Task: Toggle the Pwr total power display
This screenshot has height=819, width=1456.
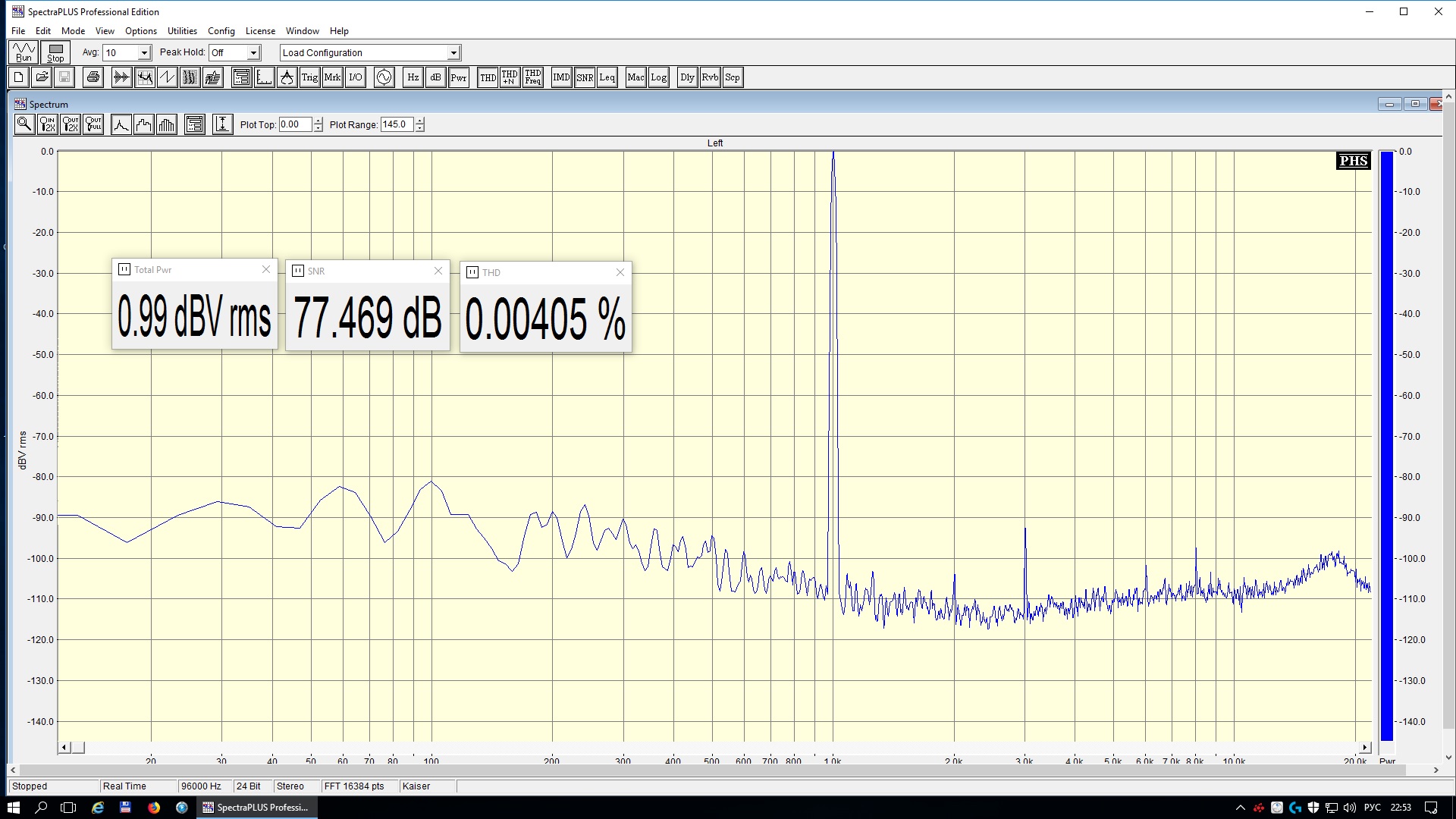Action: tap(459, 77)
